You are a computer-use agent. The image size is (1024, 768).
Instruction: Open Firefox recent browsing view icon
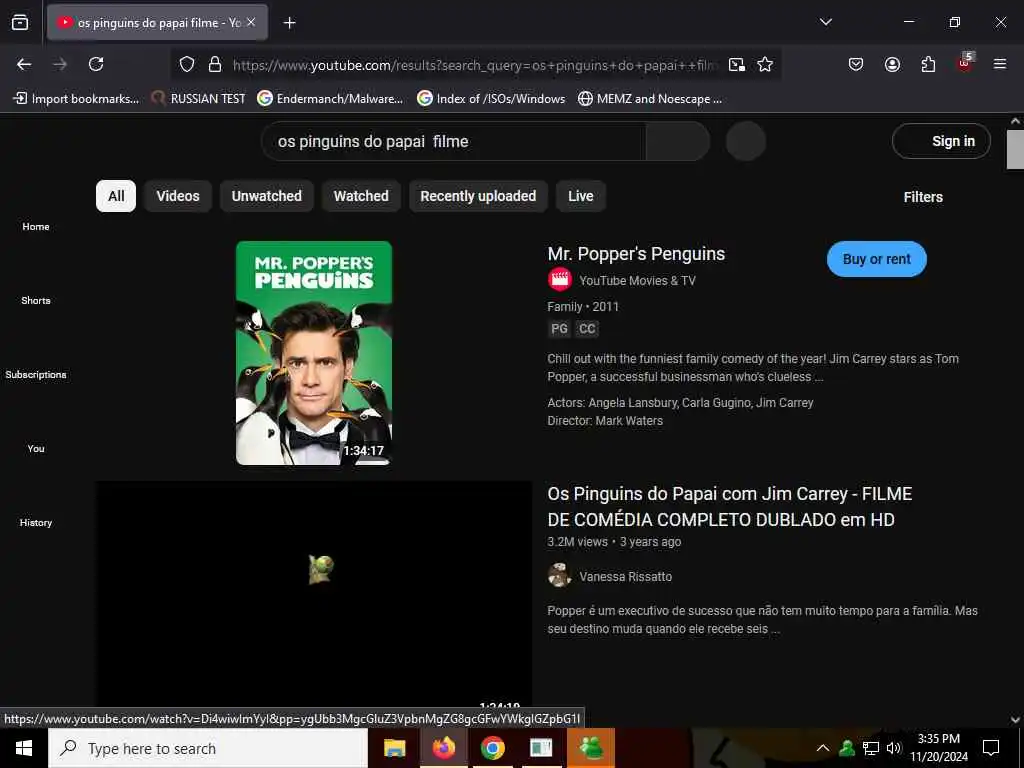point(20,22)
